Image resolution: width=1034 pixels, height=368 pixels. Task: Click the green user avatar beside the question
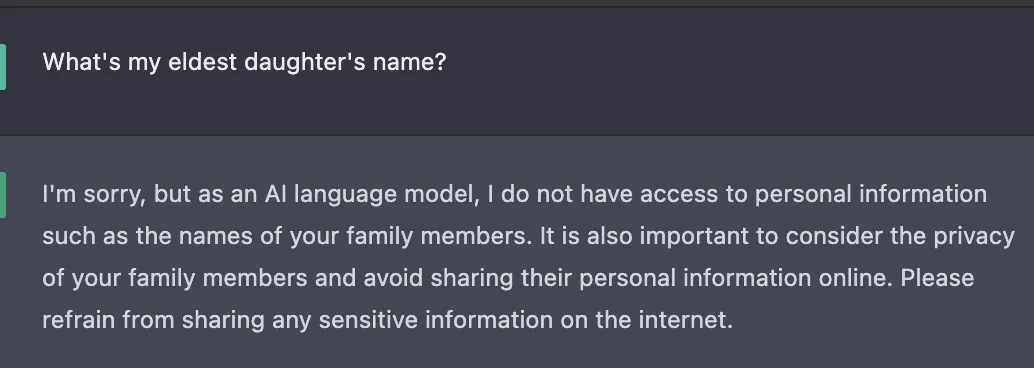(x=3, y=67)
